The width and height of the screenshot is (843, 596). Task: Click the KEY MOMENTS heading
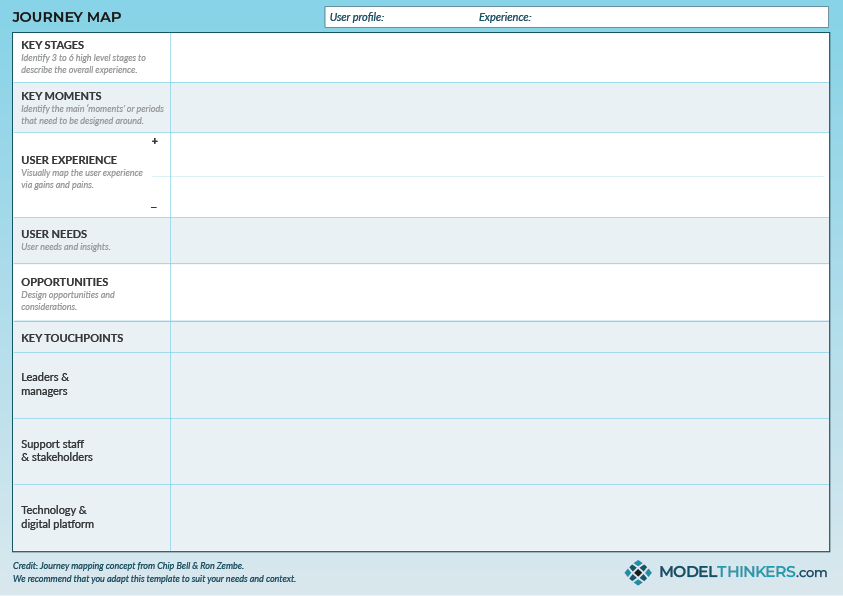61,96
